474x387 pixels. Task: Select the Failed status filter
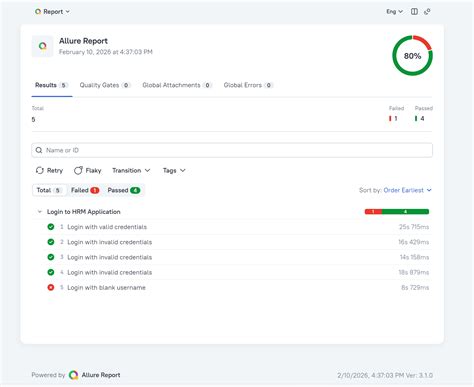click(x=85, y=190)
